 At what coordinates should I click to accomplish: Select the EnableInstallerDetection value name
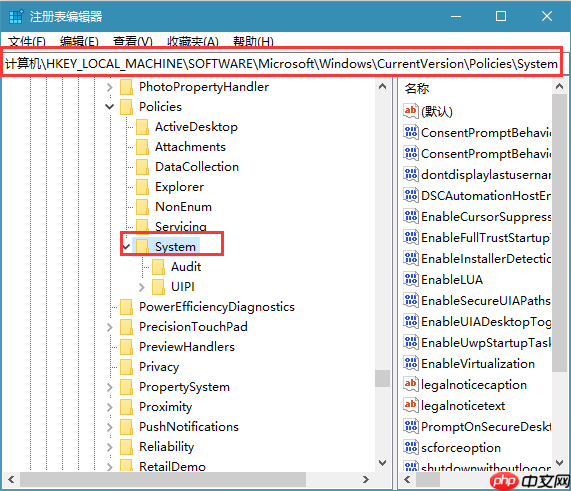pos(486,259)
